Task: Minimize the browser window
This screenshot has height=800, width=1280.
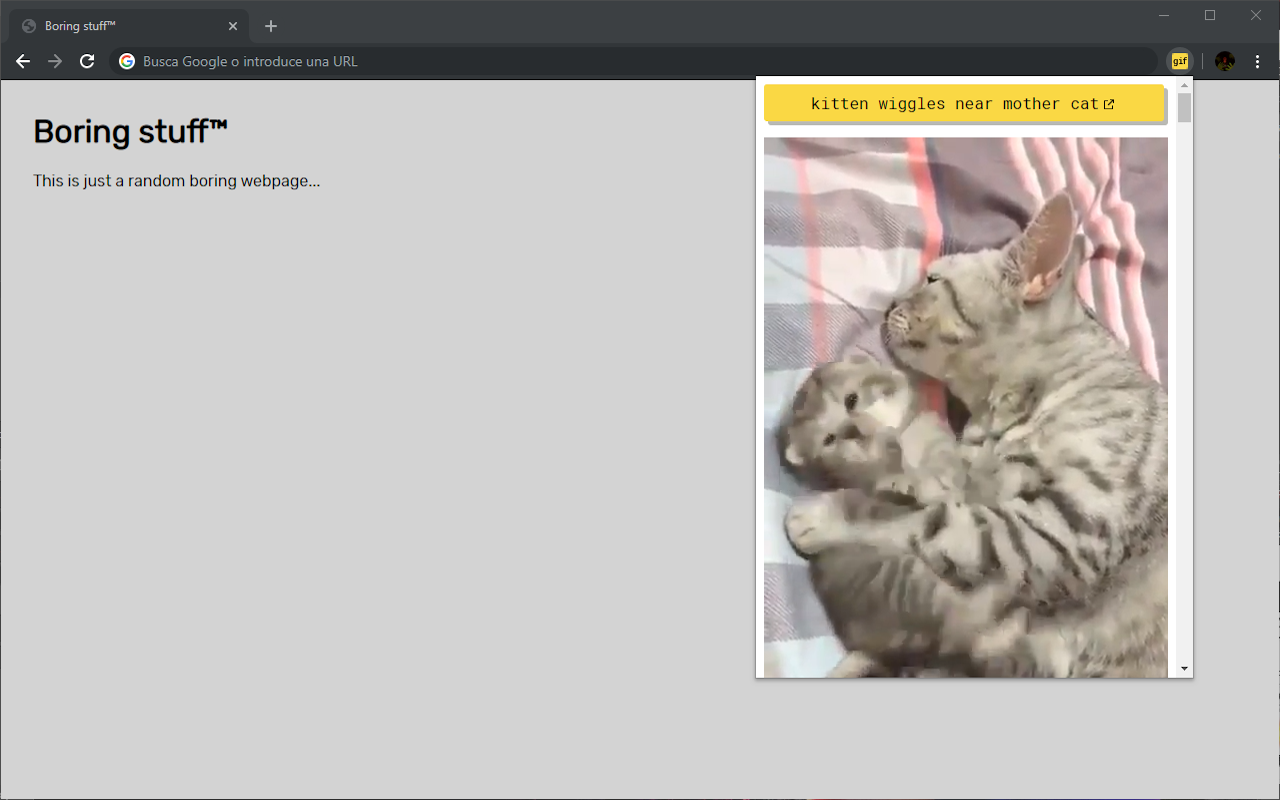Action: [1164, 15]
